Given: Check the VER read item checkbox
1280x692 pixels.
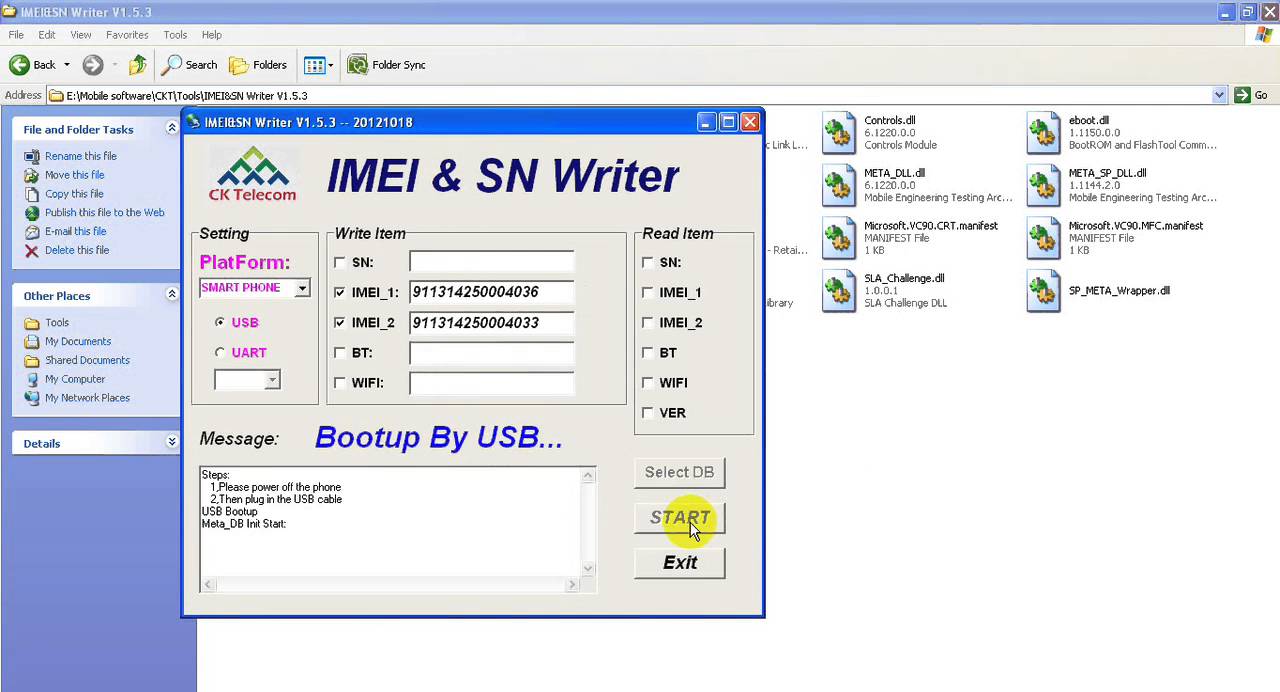Looking at the screenshot, I should click(x=648, y=412).
